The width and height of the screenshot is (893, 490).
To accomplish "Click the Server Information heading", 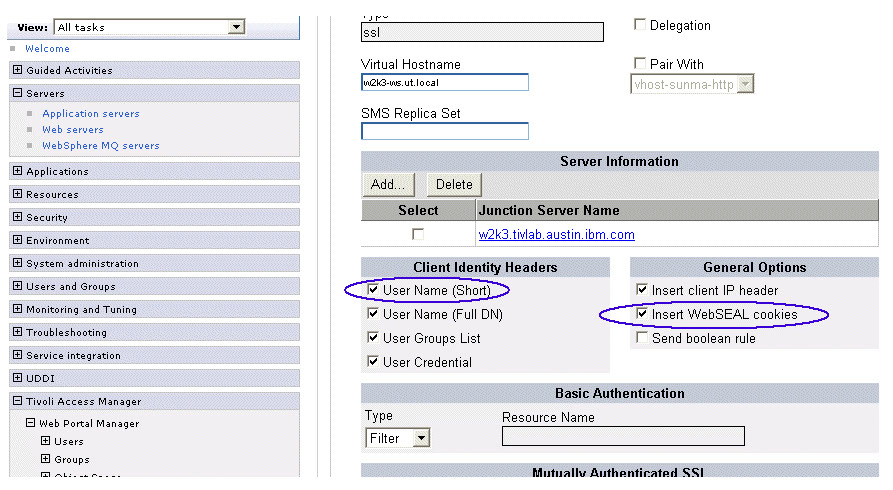I will pyautogui.click(x=619, y=161).
